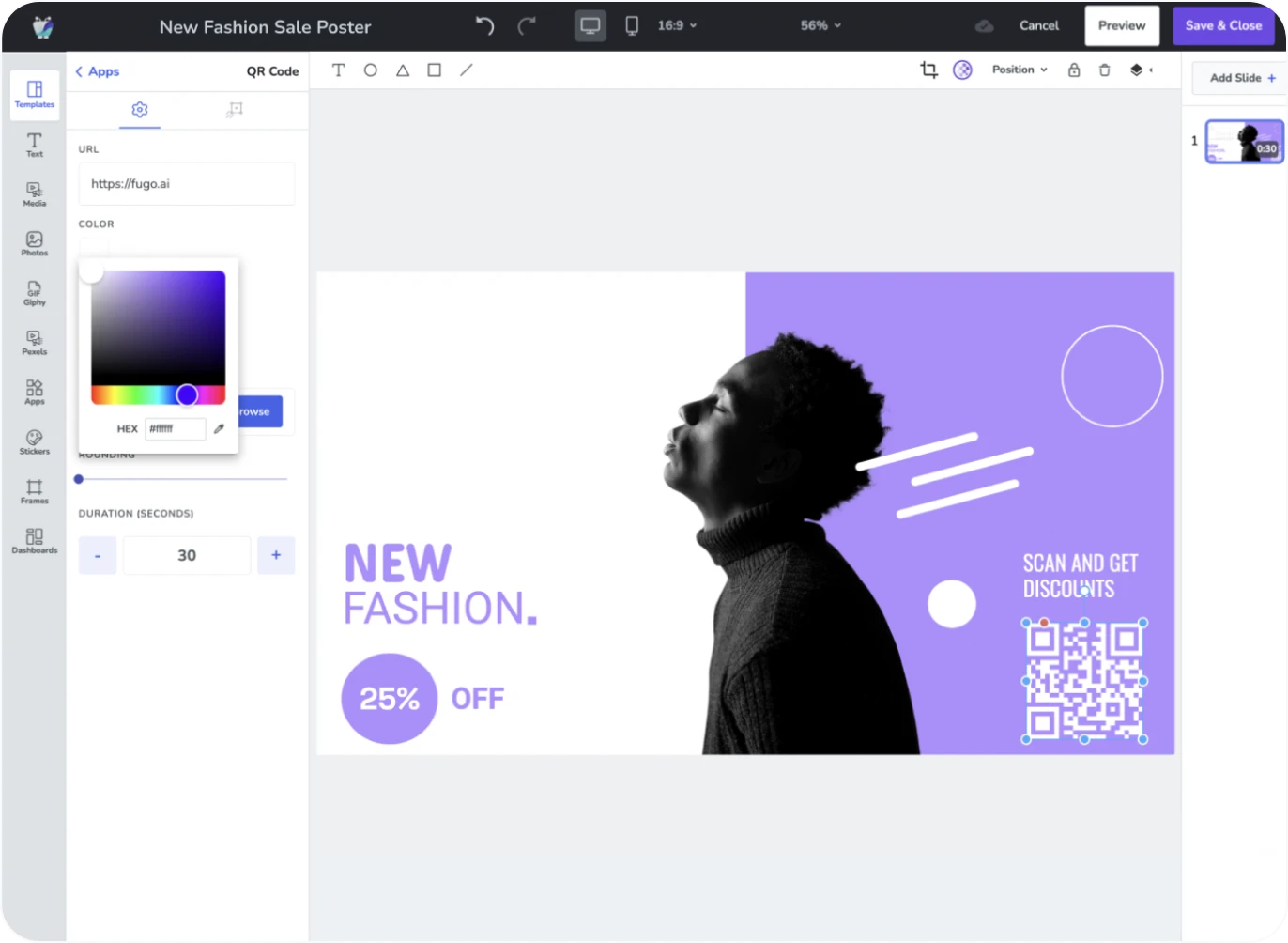
Task: Select the animation tab in QR Code panel
Action: [235, 110]
